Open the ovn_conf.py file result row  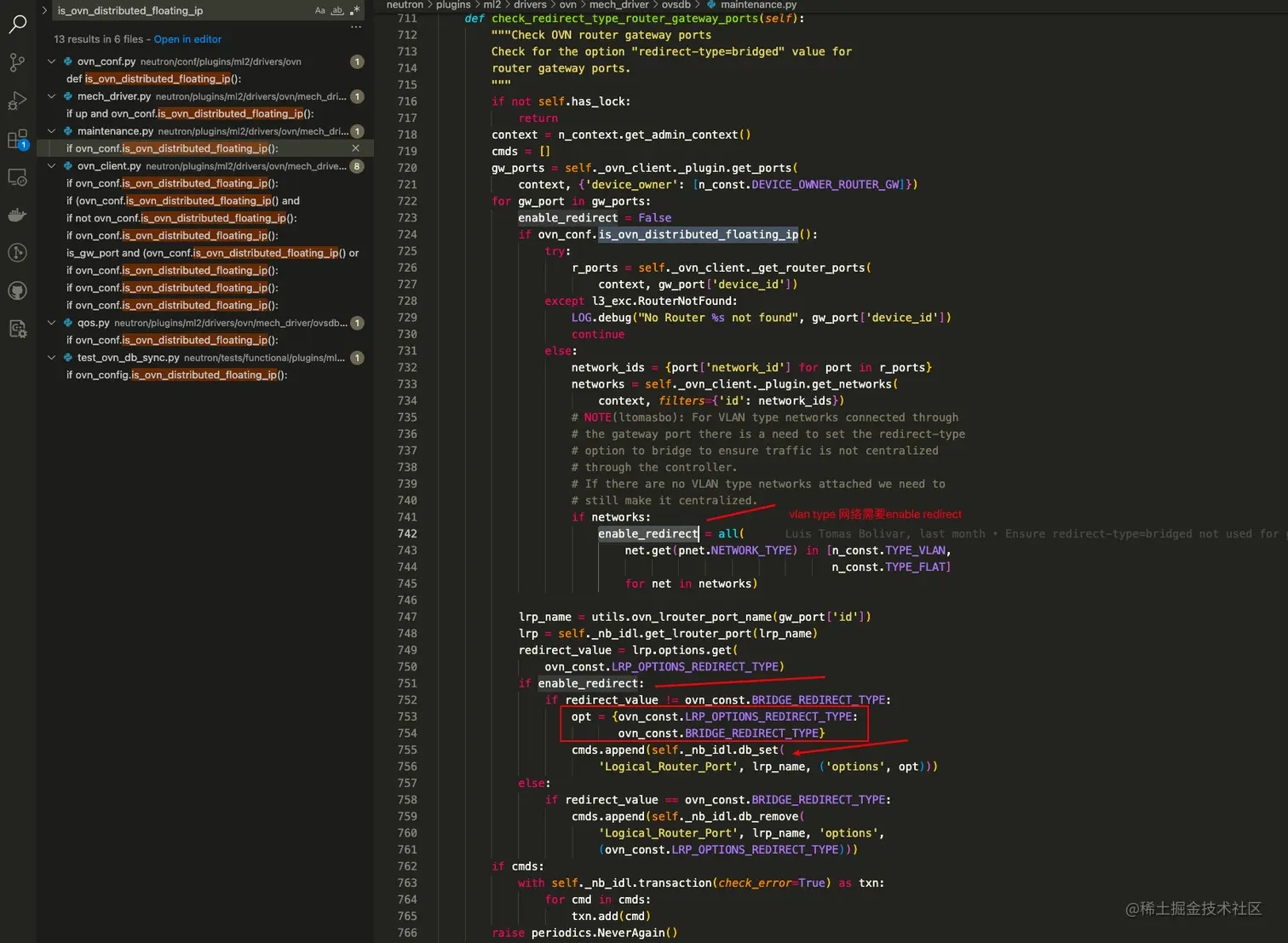pyautogui.click(x=204, y=61)
